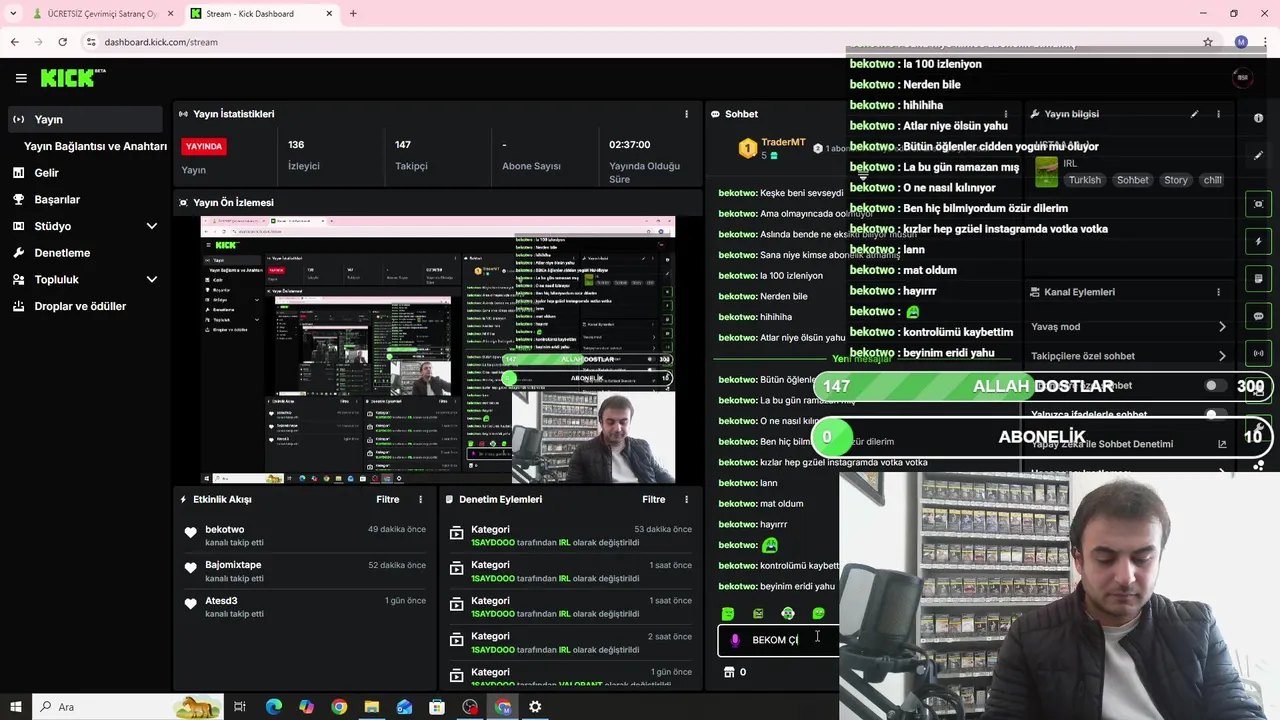The width and height of the screenshot is (1280, 720).
Task: Click the chat bubble icon in right rail
Action: click(x=1258, y=316)
